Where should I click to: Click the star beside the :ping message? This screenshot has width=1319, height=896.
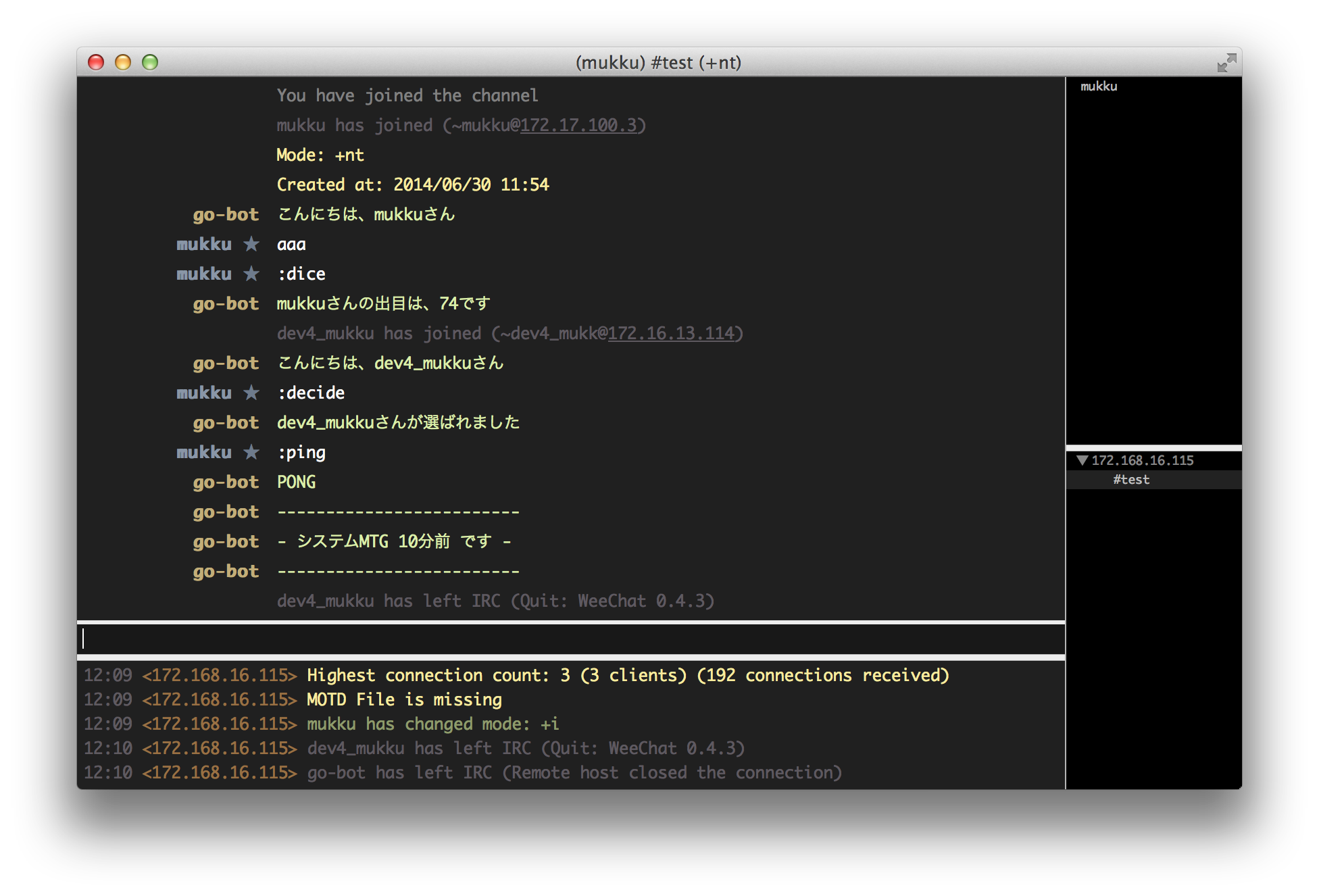(251, 452)
